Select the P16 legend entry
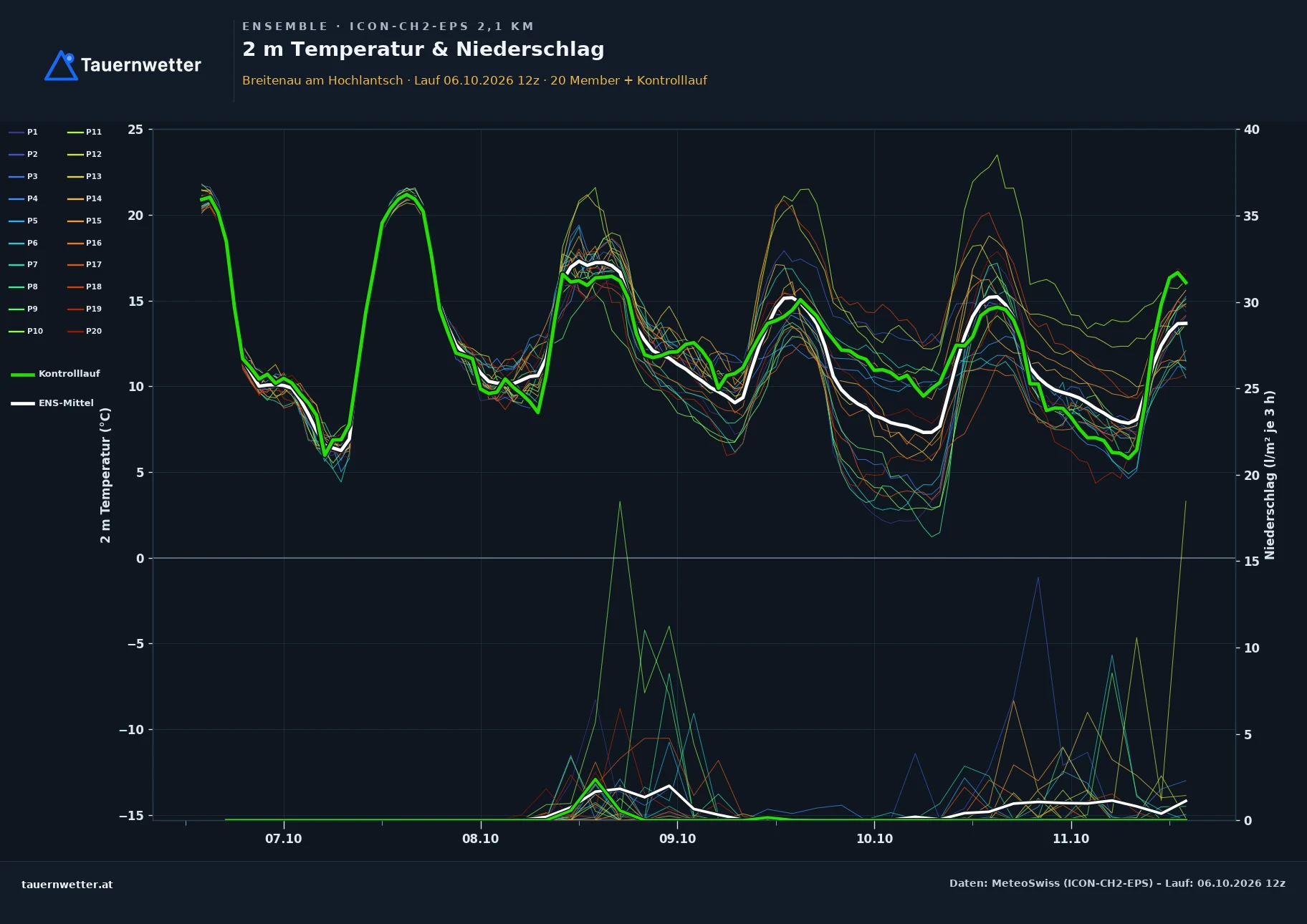 [85, 243]
